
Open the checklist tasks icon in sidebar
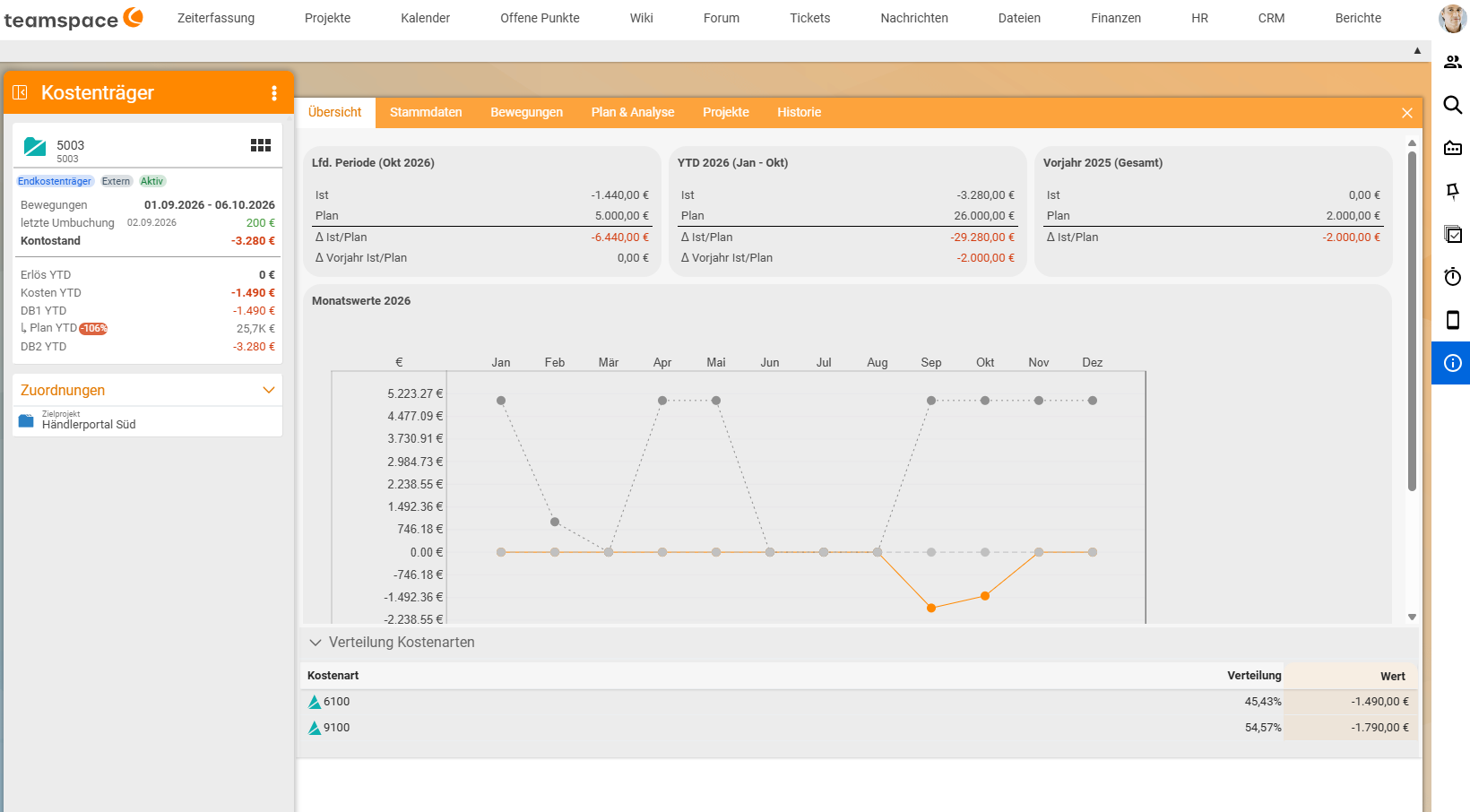point(1453,234)
